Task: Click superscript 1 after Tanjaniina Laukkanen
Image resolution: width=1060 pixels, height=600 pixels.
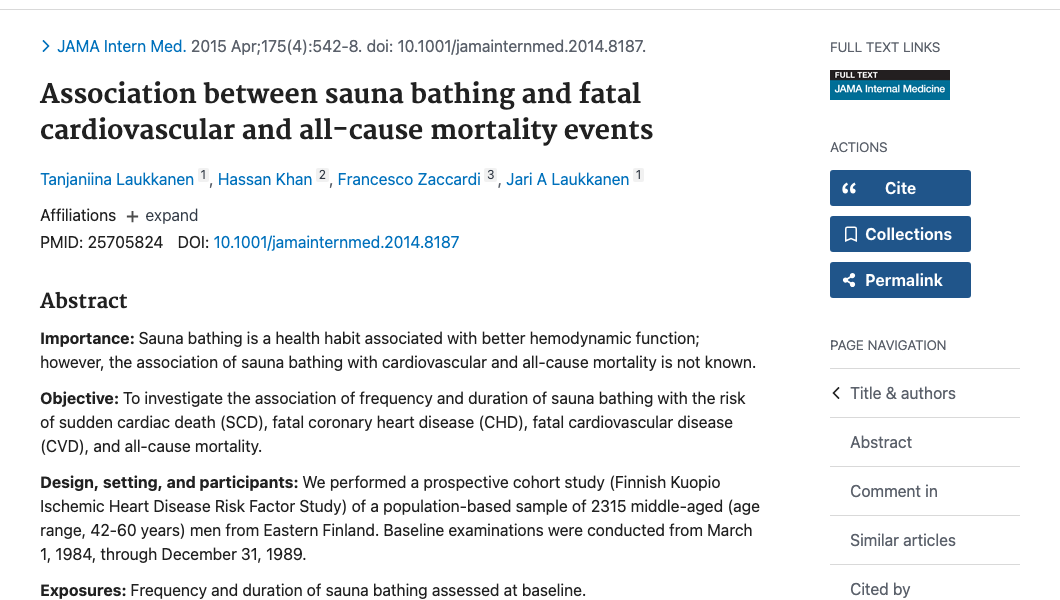Action: (201, 174)
